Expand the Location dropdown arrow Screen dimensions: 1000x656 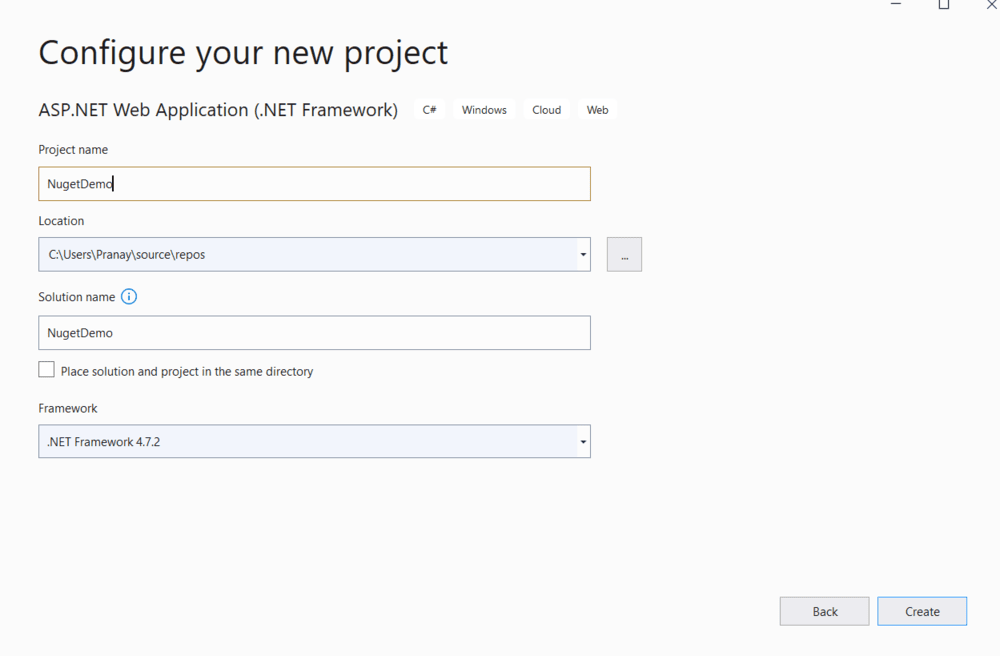click(582, 255)
